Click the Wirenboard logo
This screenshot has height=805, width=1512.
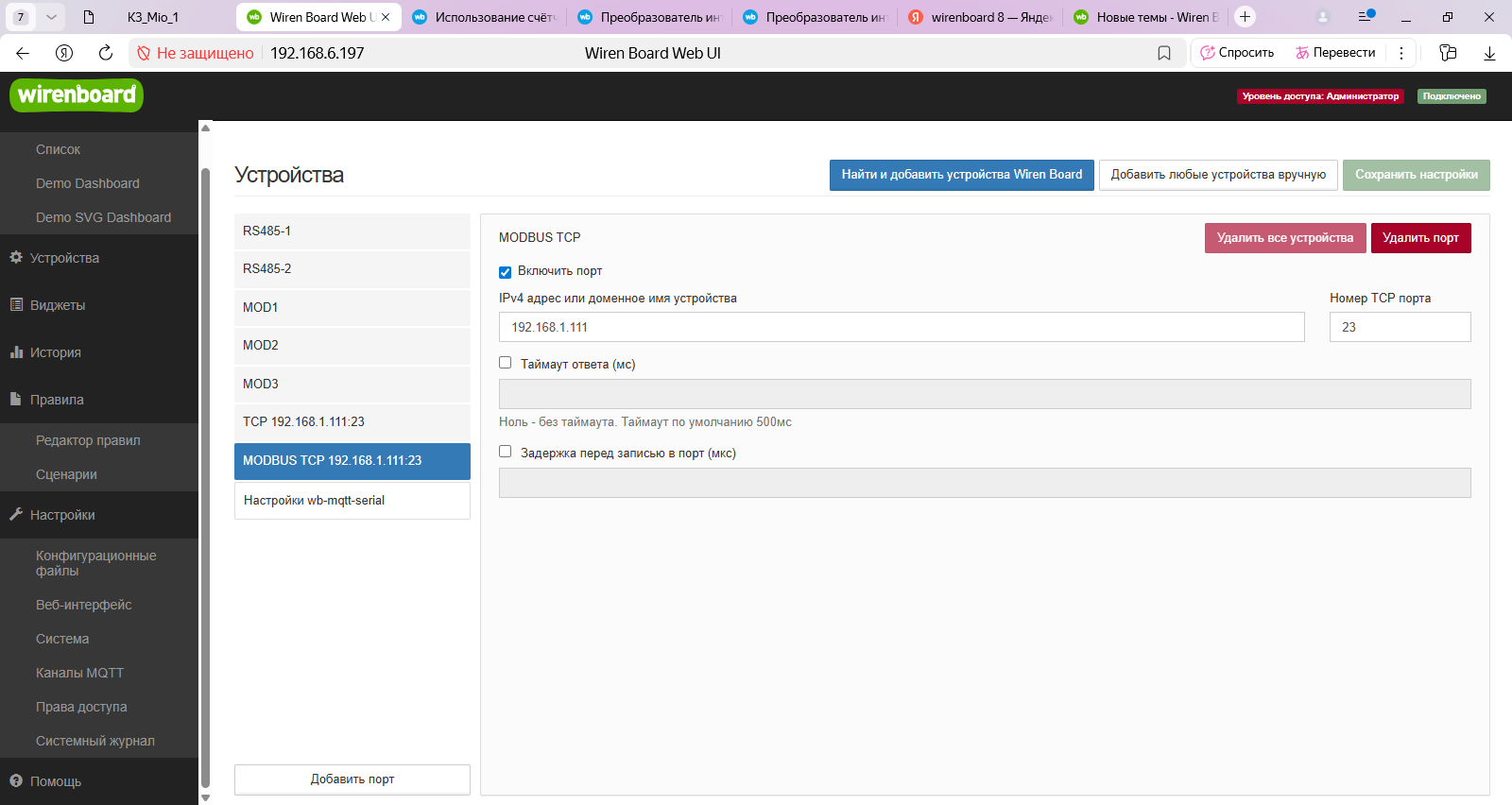tap(77, 95)
